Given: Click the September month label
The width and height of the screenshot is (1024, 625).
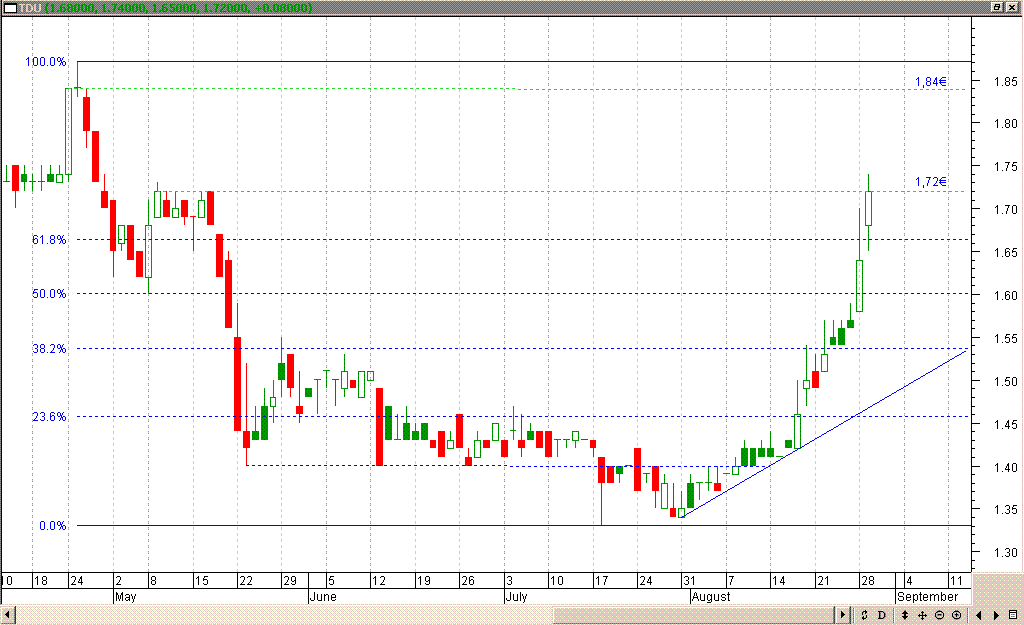Looking at the screenshot, I should [927, 597].
